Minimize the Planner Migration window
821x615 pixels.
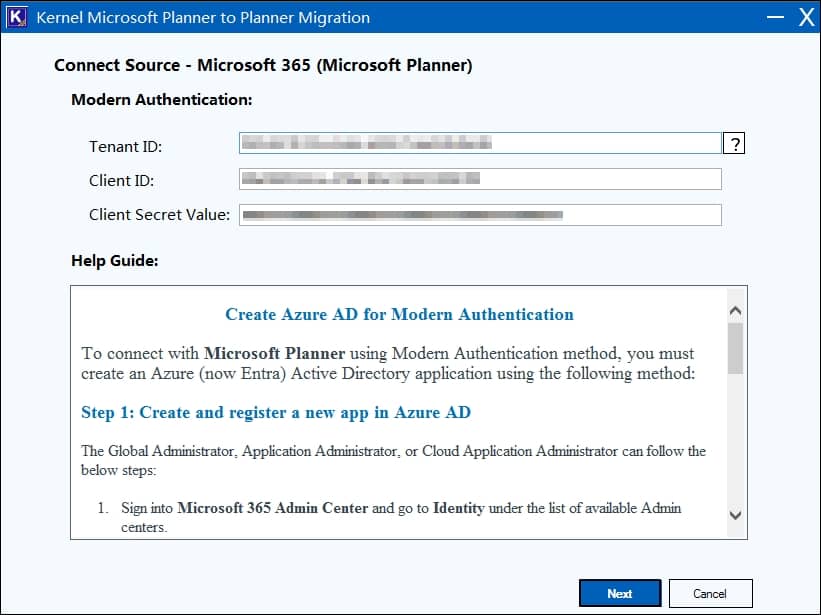pyautogui.click(x=775, y=17)
